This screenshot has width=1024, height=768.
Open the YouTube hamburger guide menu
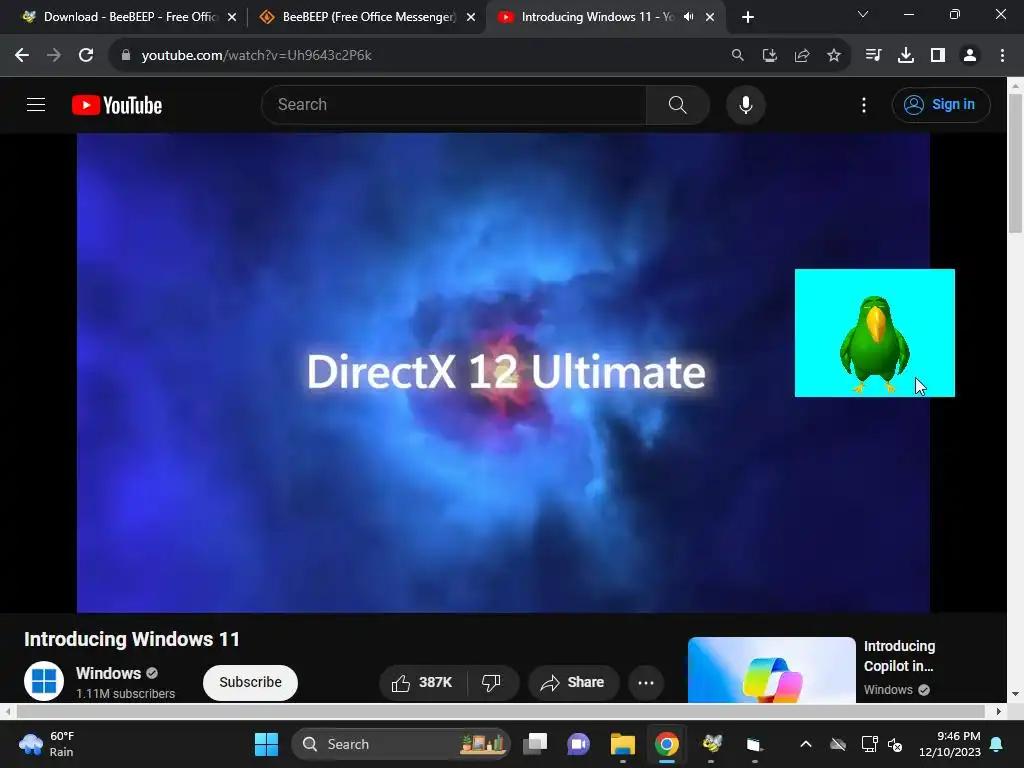coord(36,104)
